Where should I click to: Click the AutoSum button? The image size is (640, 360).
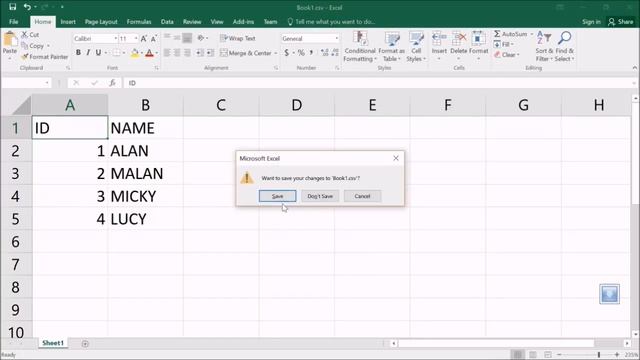tap(510, 34)
